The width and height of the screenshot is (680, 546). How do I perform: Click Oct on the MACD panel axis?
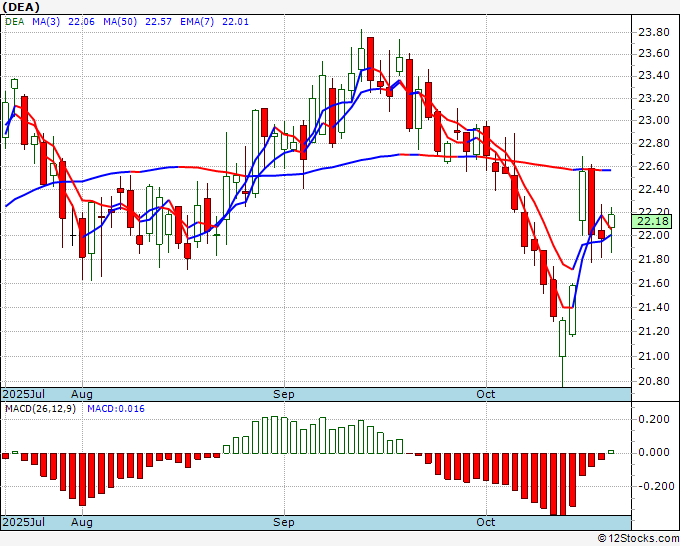[x=486, y=522]
